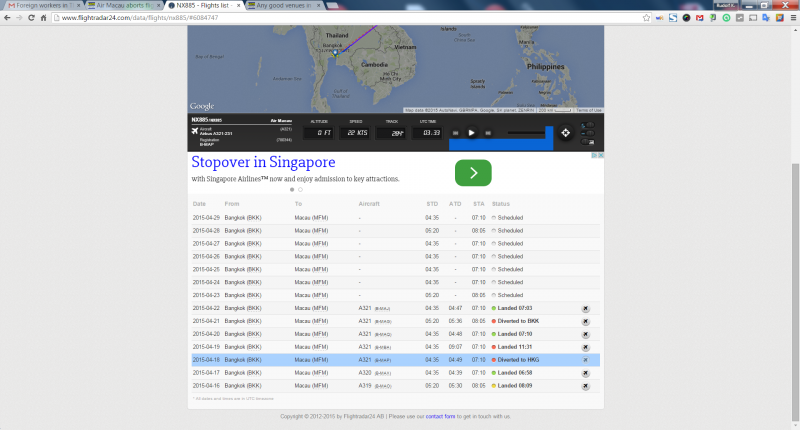The image size is (800, 430).
Task: Click the Date column header
Action: click(x=199, y=204)
